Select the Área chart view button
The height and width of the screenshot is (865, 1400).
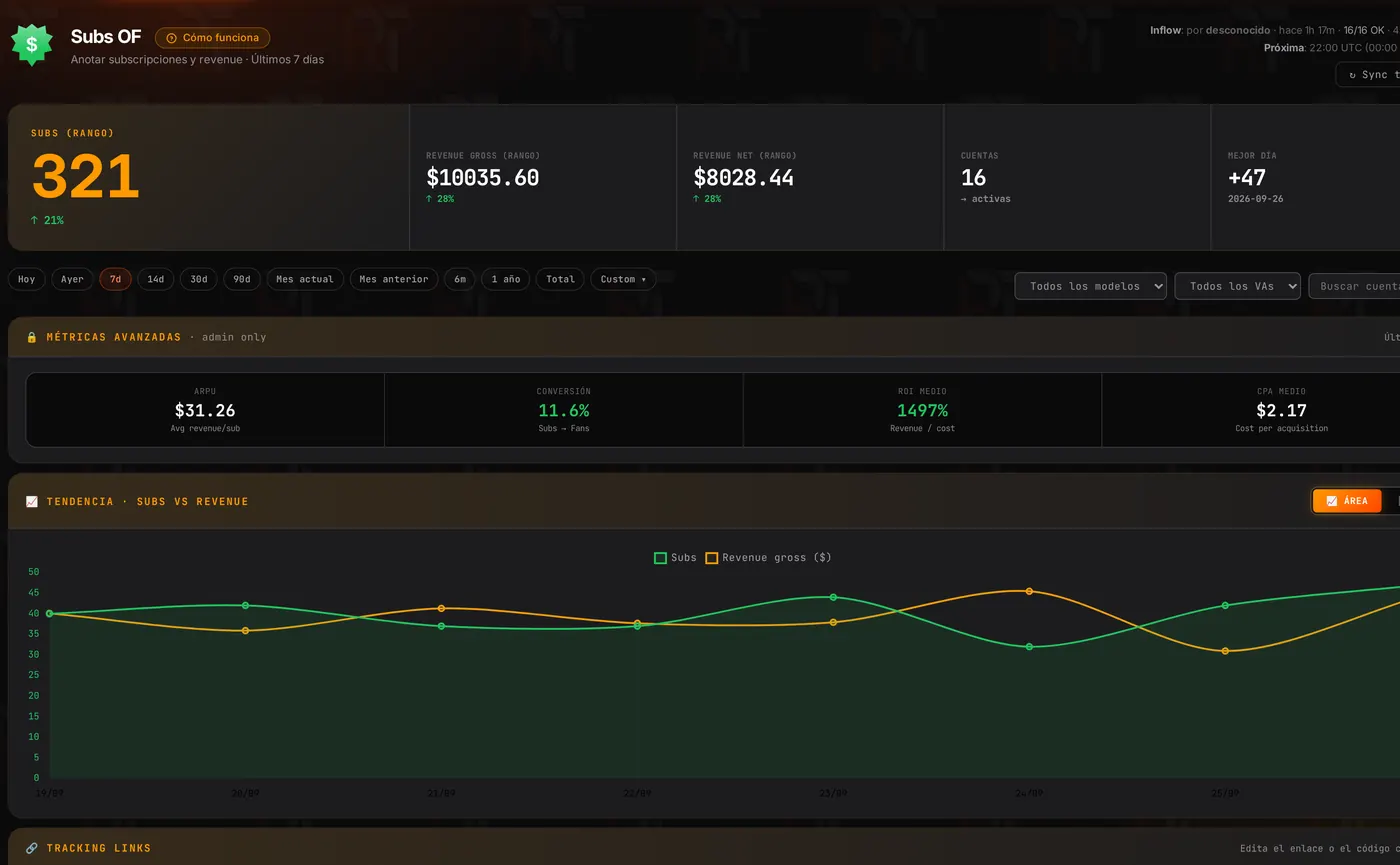[x=1347, y=501]
